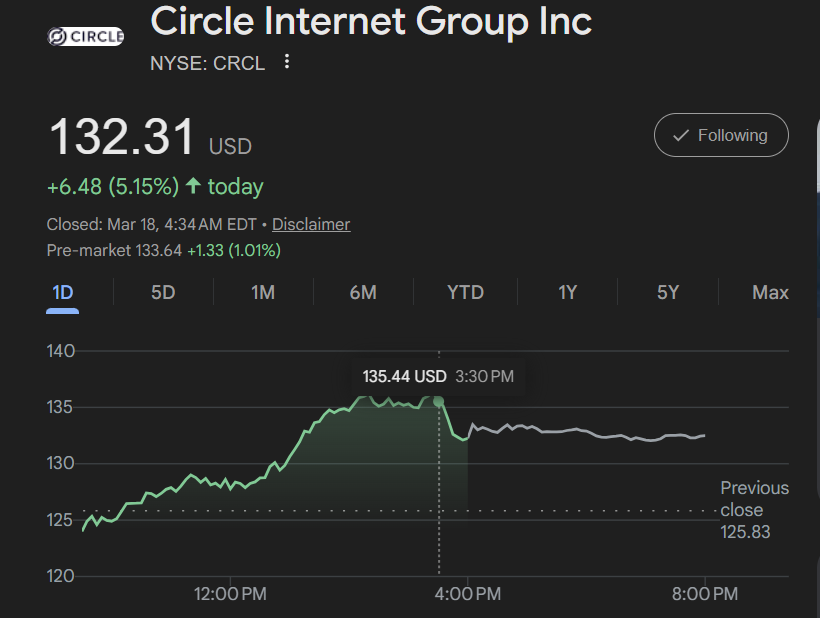Open the Disclaimer link
The image size is (820, 618).
click(x=311, y=224)
